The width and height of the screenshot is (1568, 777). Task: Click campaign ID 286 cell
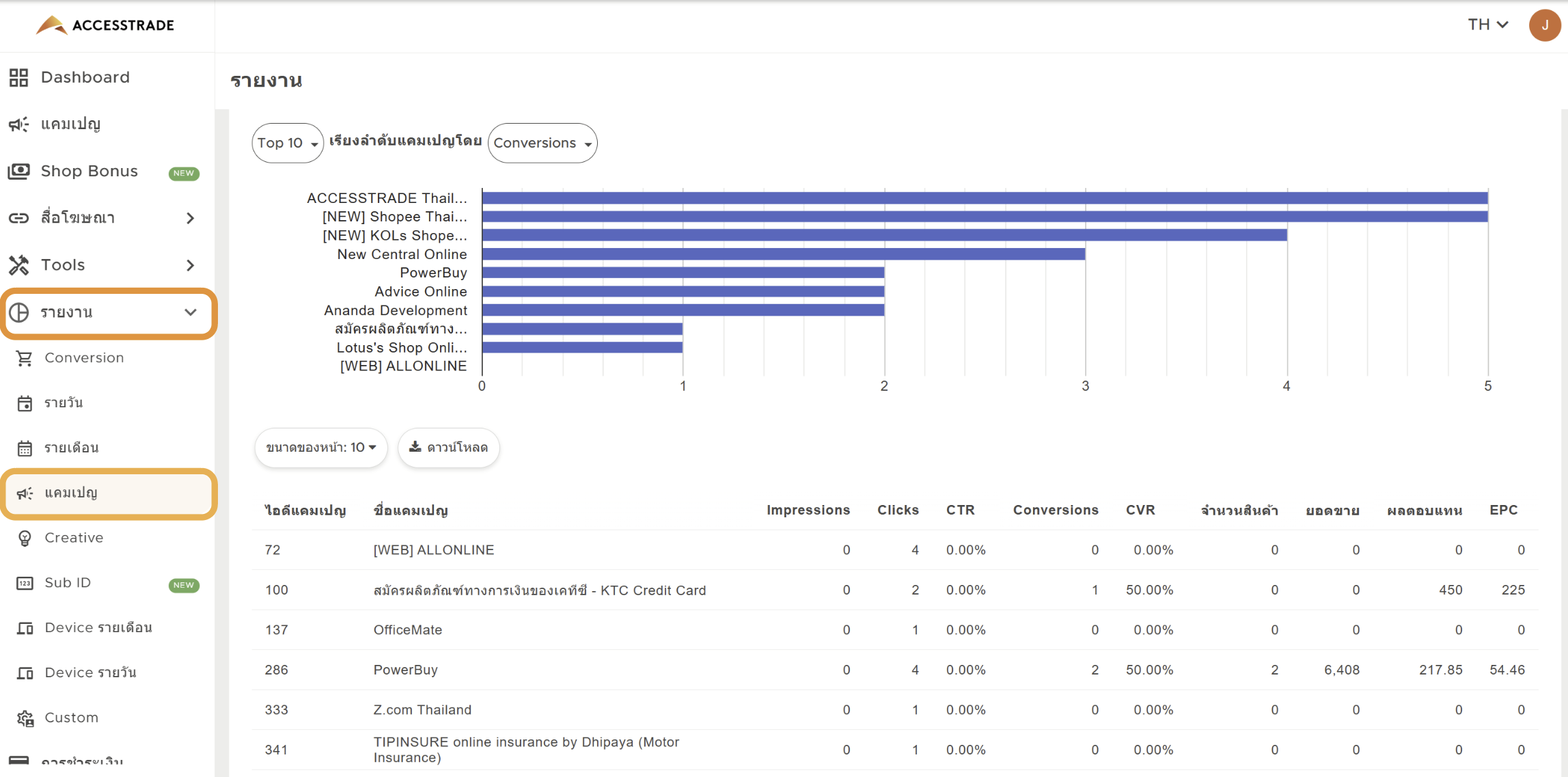[276, 670]
